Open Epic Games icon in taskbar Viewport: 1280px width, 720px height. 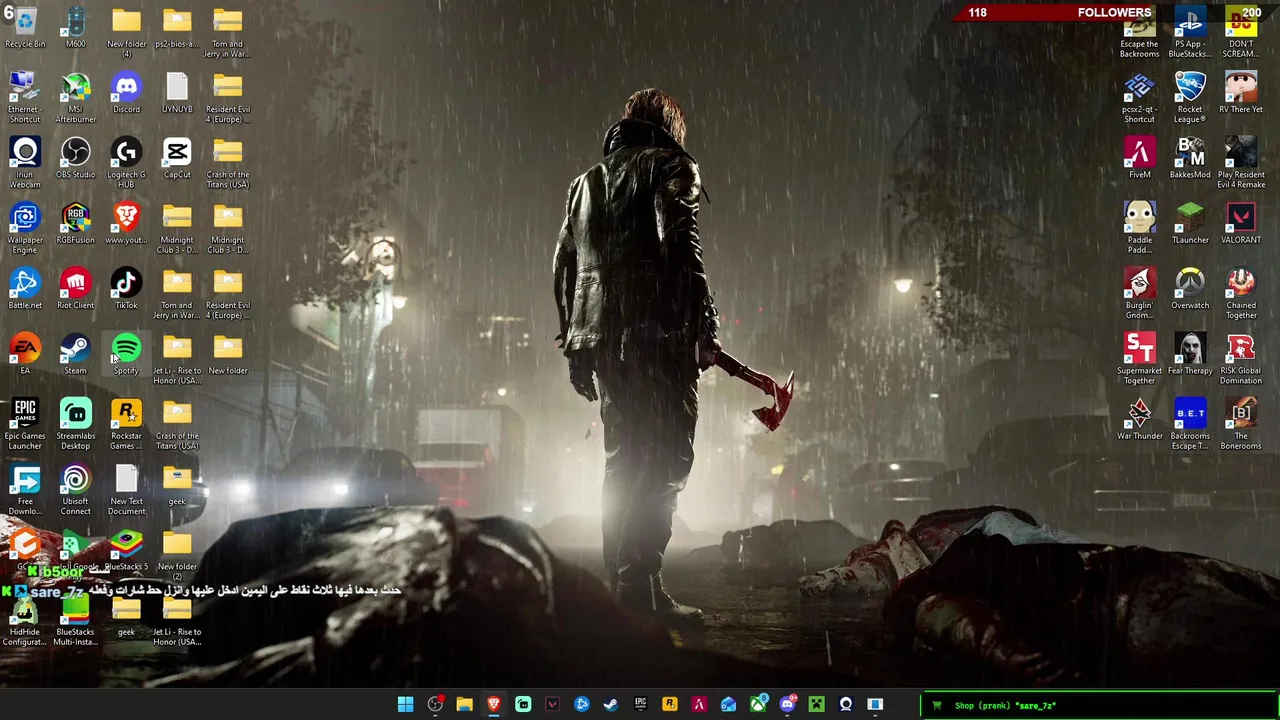click(x=640, y=705)
